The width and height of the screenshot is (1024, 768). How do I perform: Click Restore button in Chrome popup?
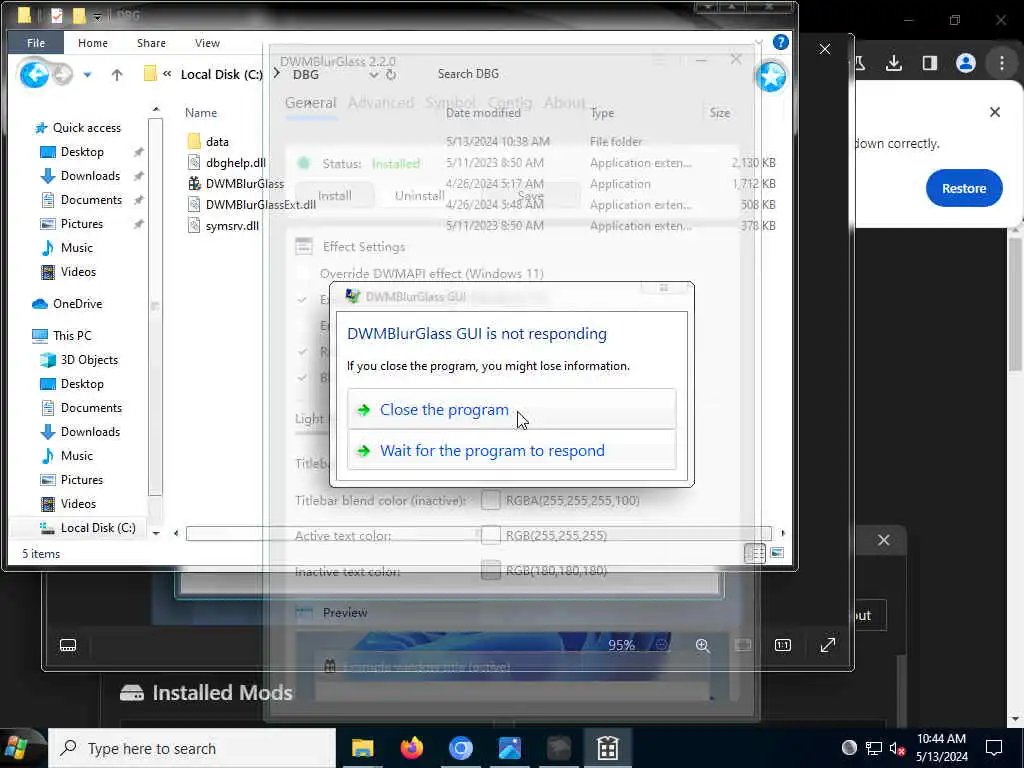click(x=963, y=188)
